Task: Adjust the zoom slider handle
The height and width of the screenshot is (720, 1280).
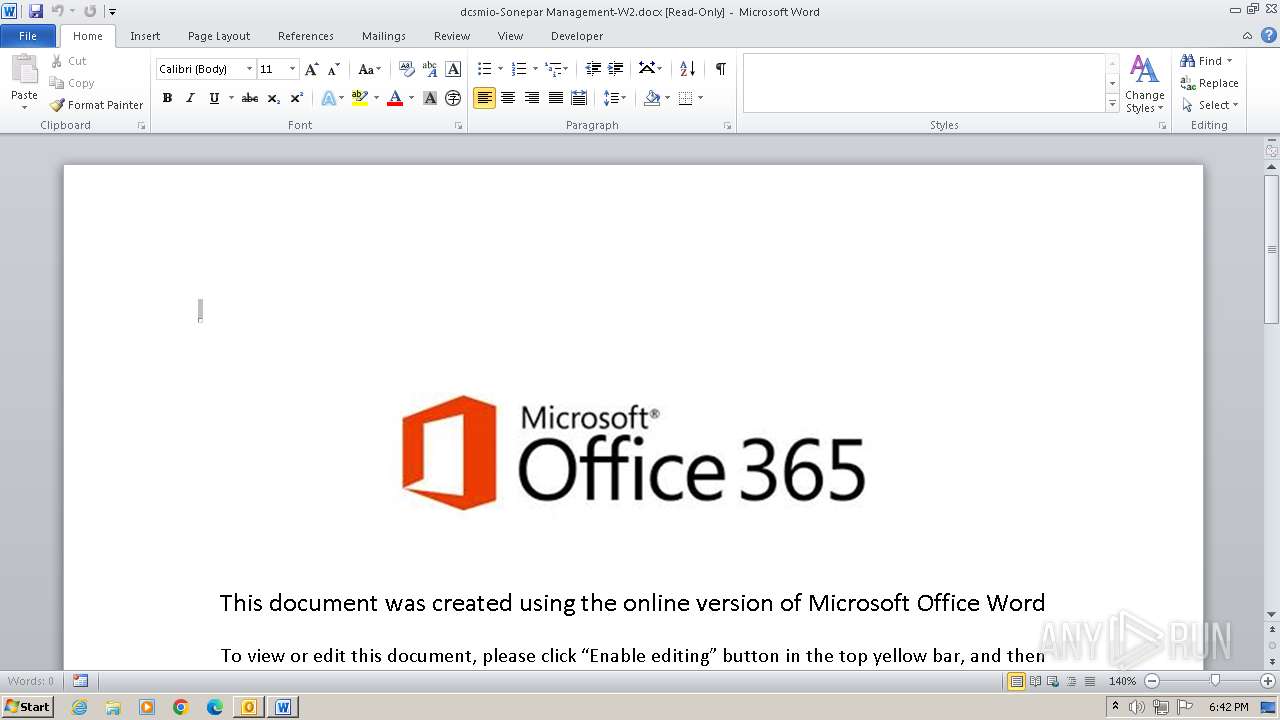Action: (x=1215, y=681)
